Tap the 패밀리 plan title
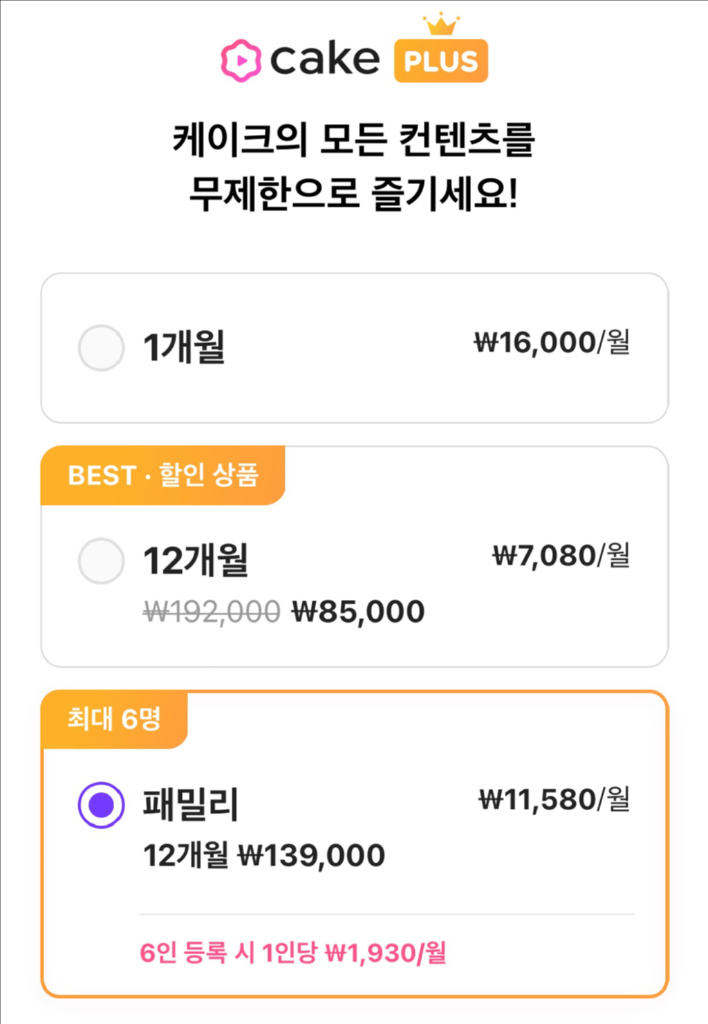The width and height of the screenshot is (708, 1024). (x=190, y=804)
